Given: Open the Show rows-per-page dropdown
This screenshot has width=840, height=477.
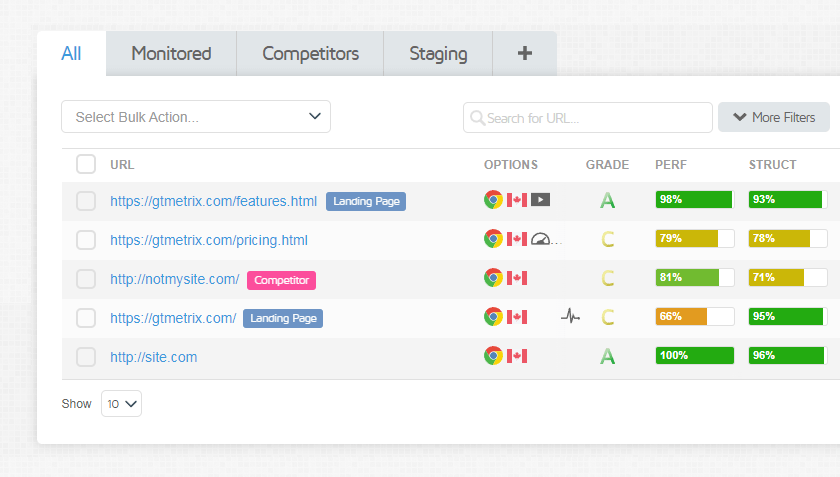Looking at the screenshot, I should click(x=121, y=404).
